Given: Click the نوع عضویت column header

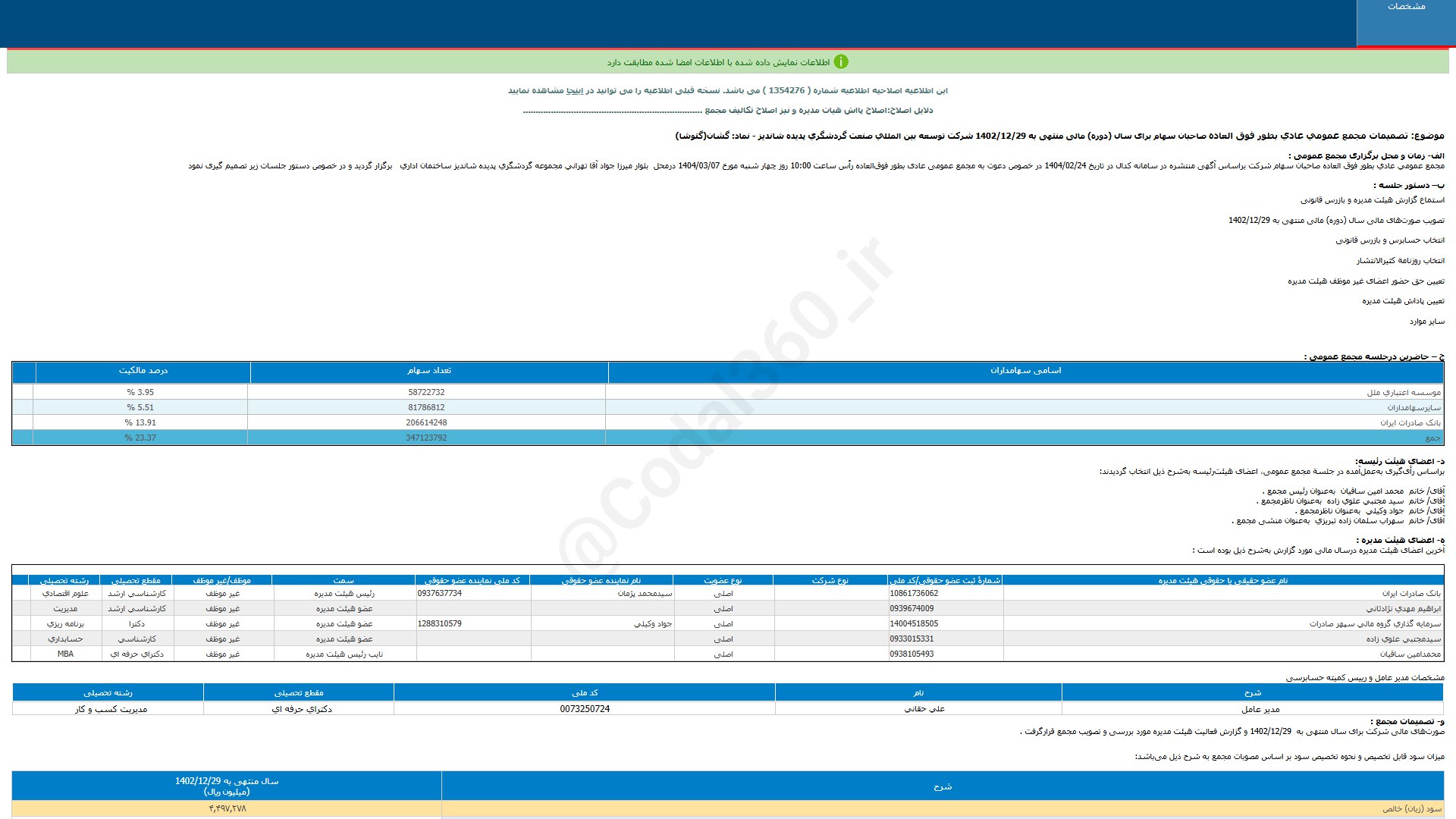Looking at the screenshot, I should [723, 580].
